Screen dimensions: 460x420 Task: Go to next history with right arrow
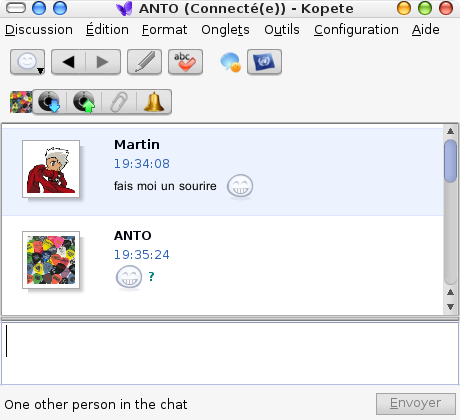pos(103,62)
